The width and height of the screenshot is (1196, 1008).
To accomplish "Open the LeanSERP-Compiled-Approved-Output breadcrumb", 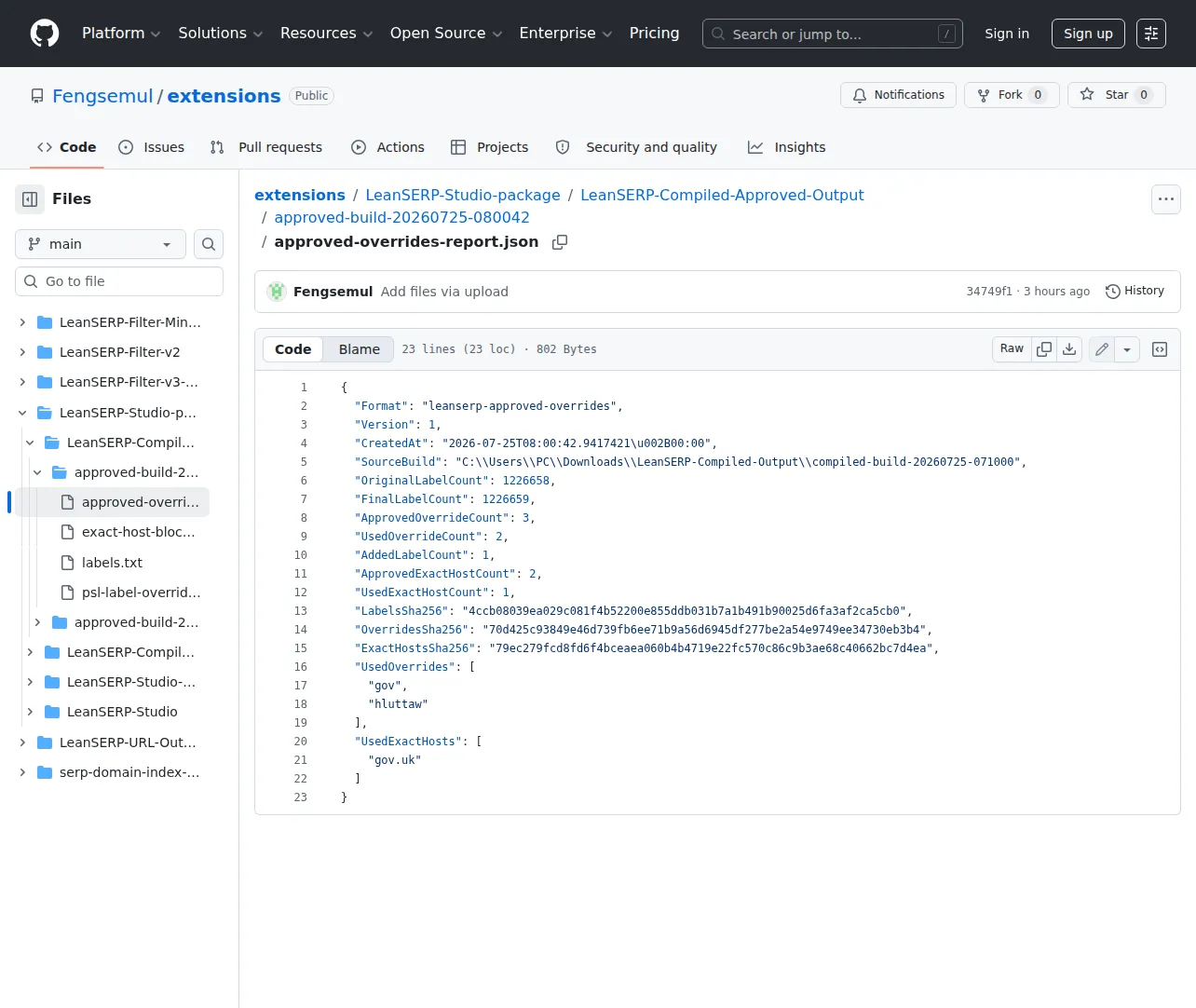I will [x=722, y=195].
